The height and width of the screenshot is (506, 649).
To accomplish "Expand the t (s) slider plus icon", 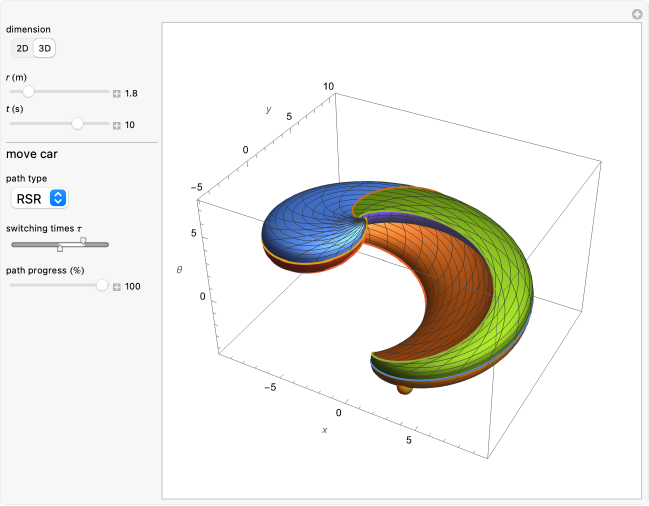I will [x=117, y=125].
